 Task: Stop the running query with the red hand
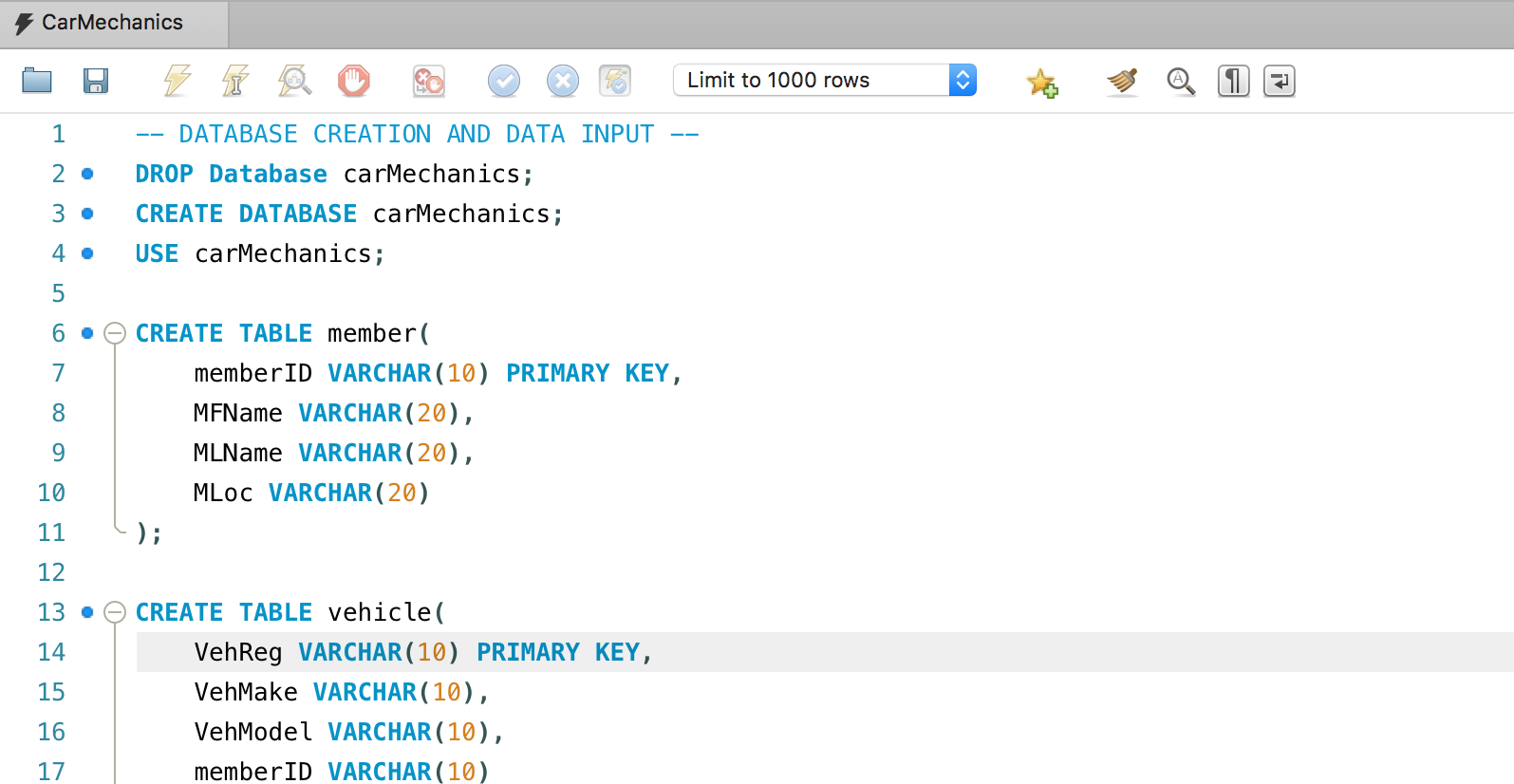pyautogui.click(x=353, y=81)
